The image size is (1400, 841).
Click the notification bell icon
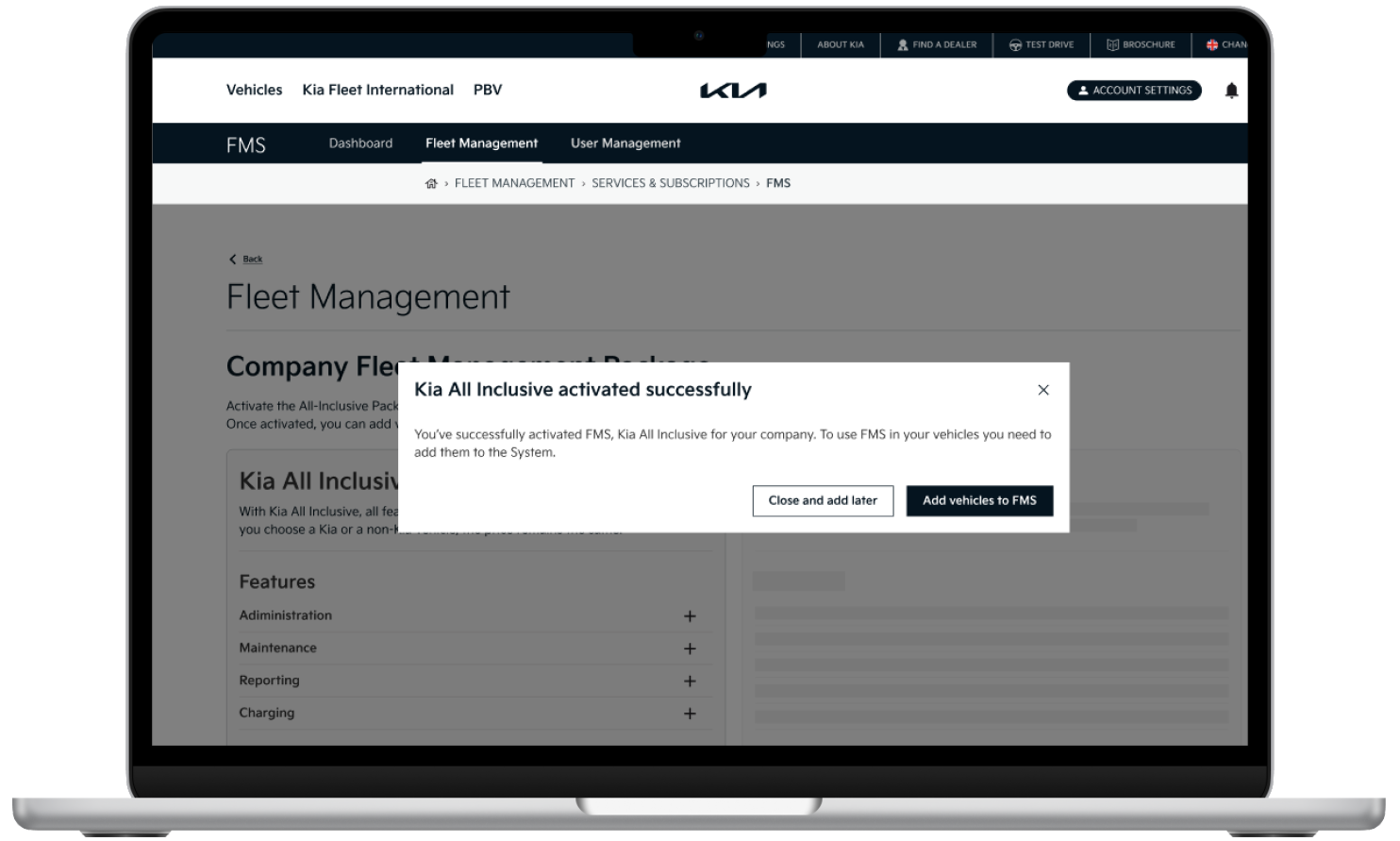click(x=1230, y=91)
